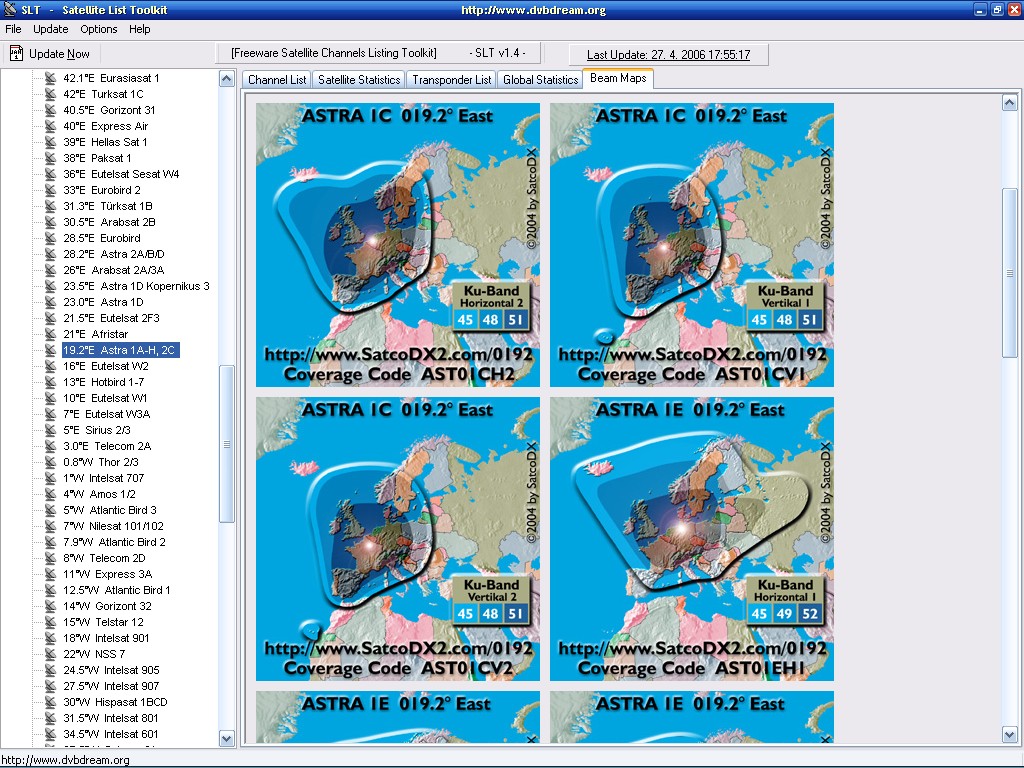The image size is (1024, 768).
Task: Click the dish icon next to Hispasat 1BCD
Action: click(x=50, y=702)
